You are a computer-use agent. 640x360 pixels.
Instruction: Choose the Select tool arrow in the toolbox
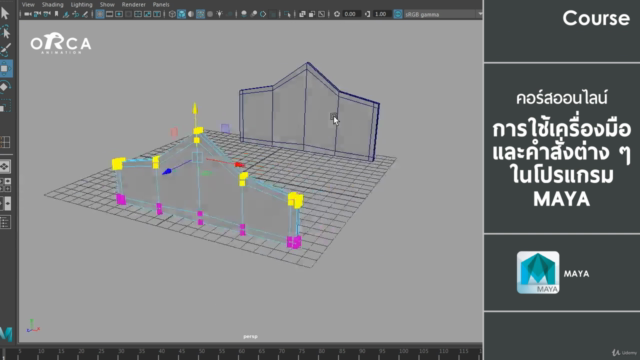click(x=5, y=13)
